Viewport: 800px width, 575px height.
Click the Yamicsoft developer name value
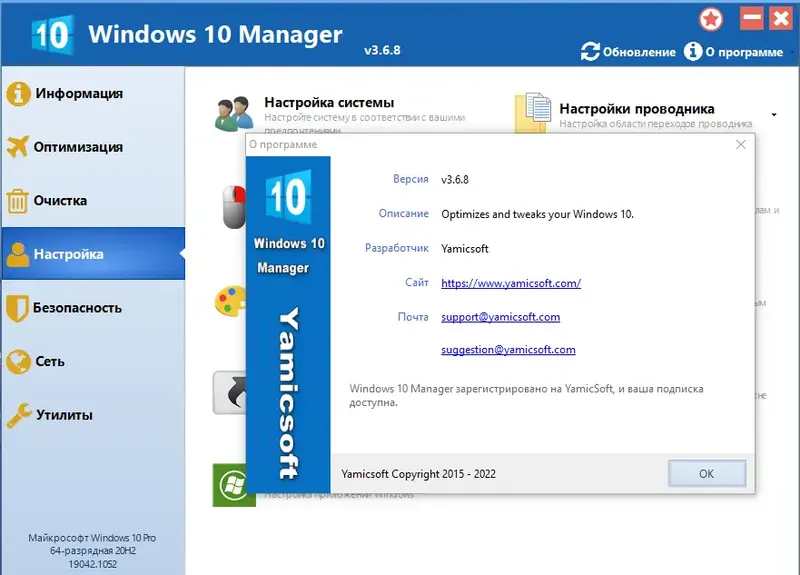[465, 248]
